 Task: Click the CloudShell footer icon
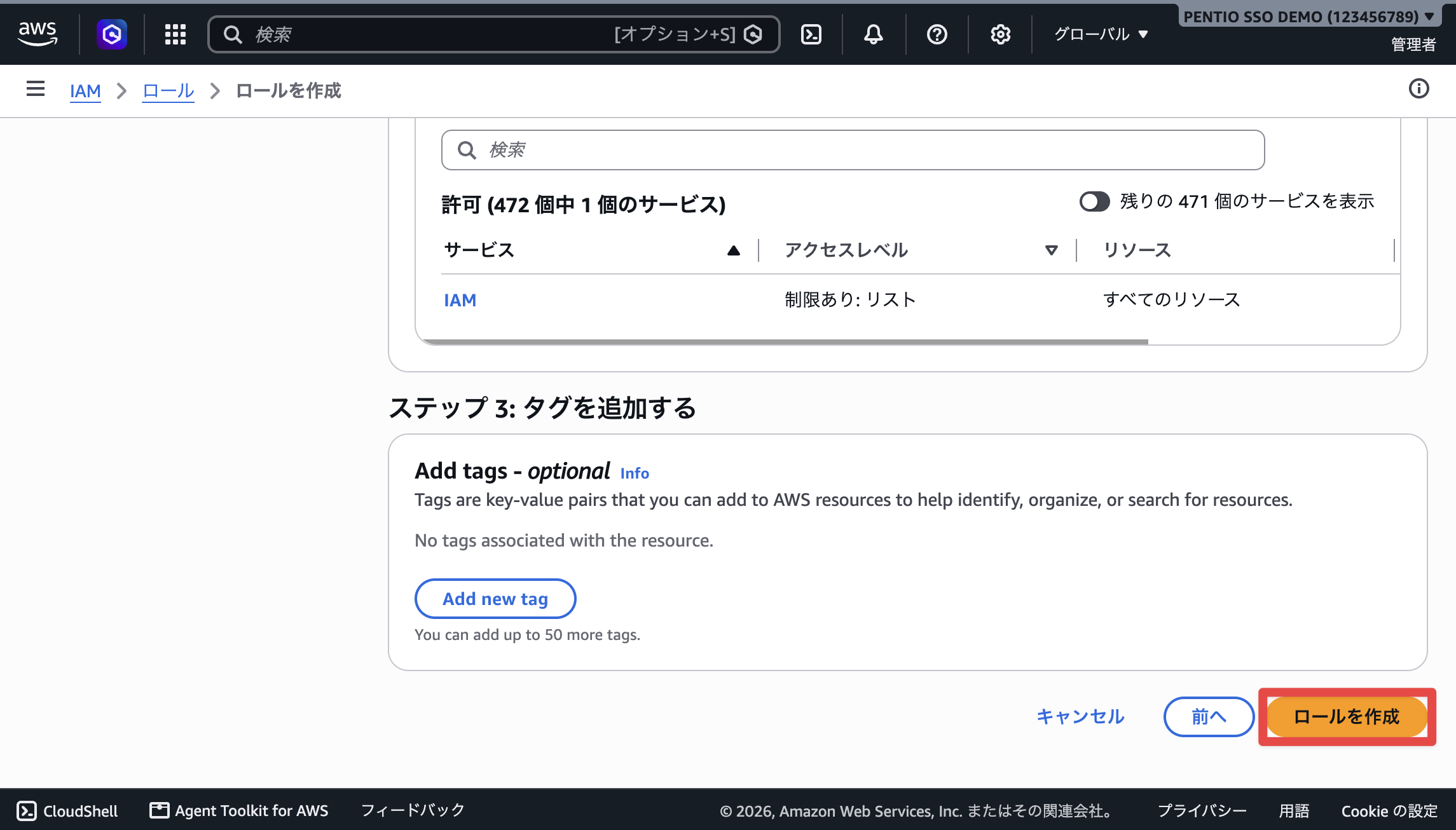(x=27, y=811)
